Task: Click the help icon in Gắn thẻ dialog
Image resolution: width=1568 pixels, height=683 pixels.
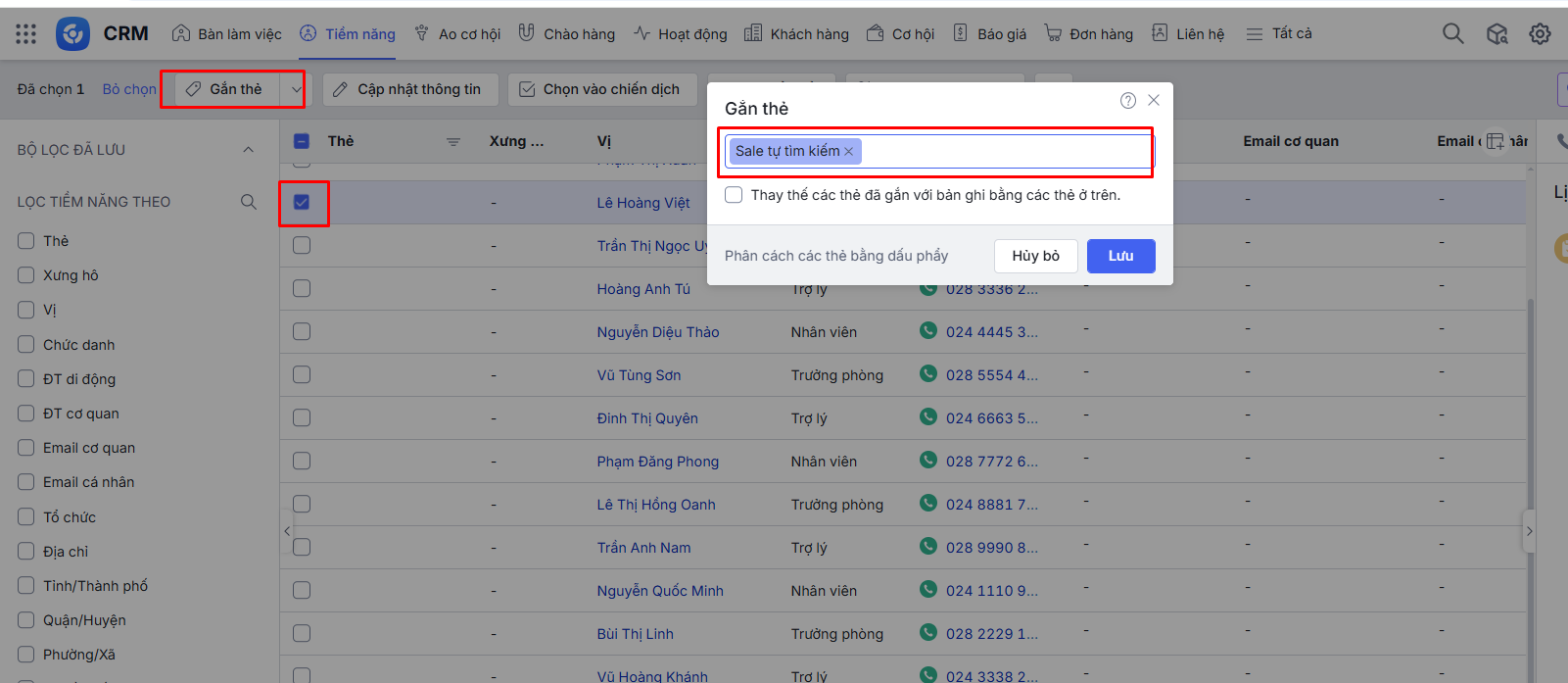Action: 1128,100
